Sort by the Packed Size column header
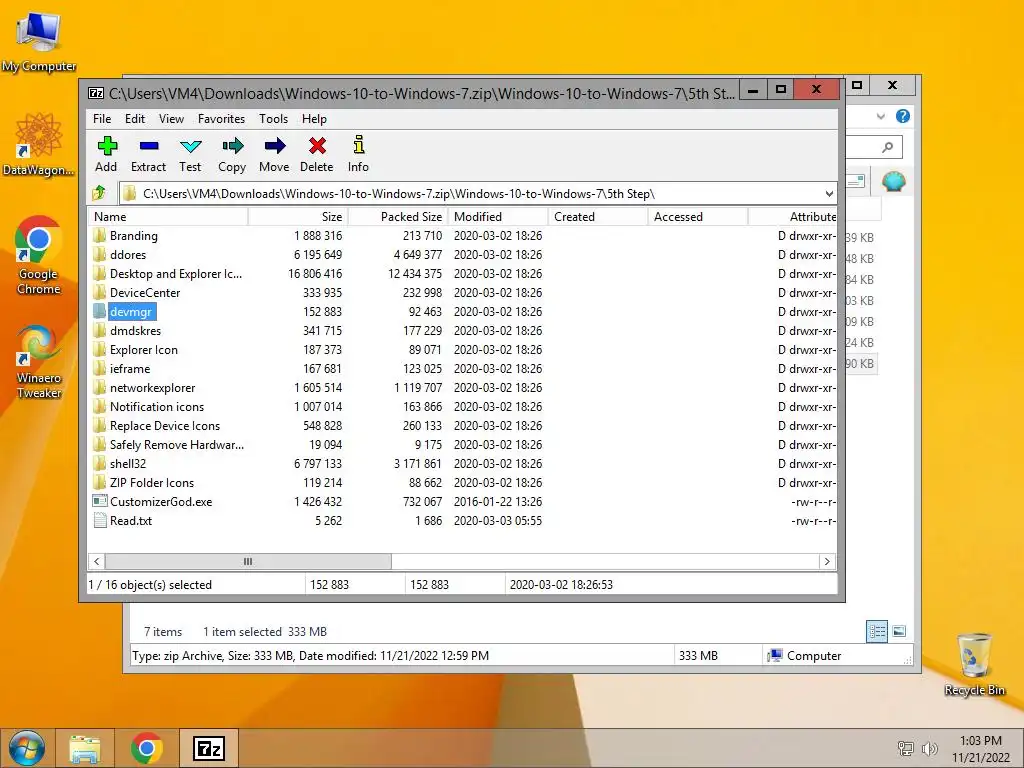The image size is (1024, 768). coord(398,217)
